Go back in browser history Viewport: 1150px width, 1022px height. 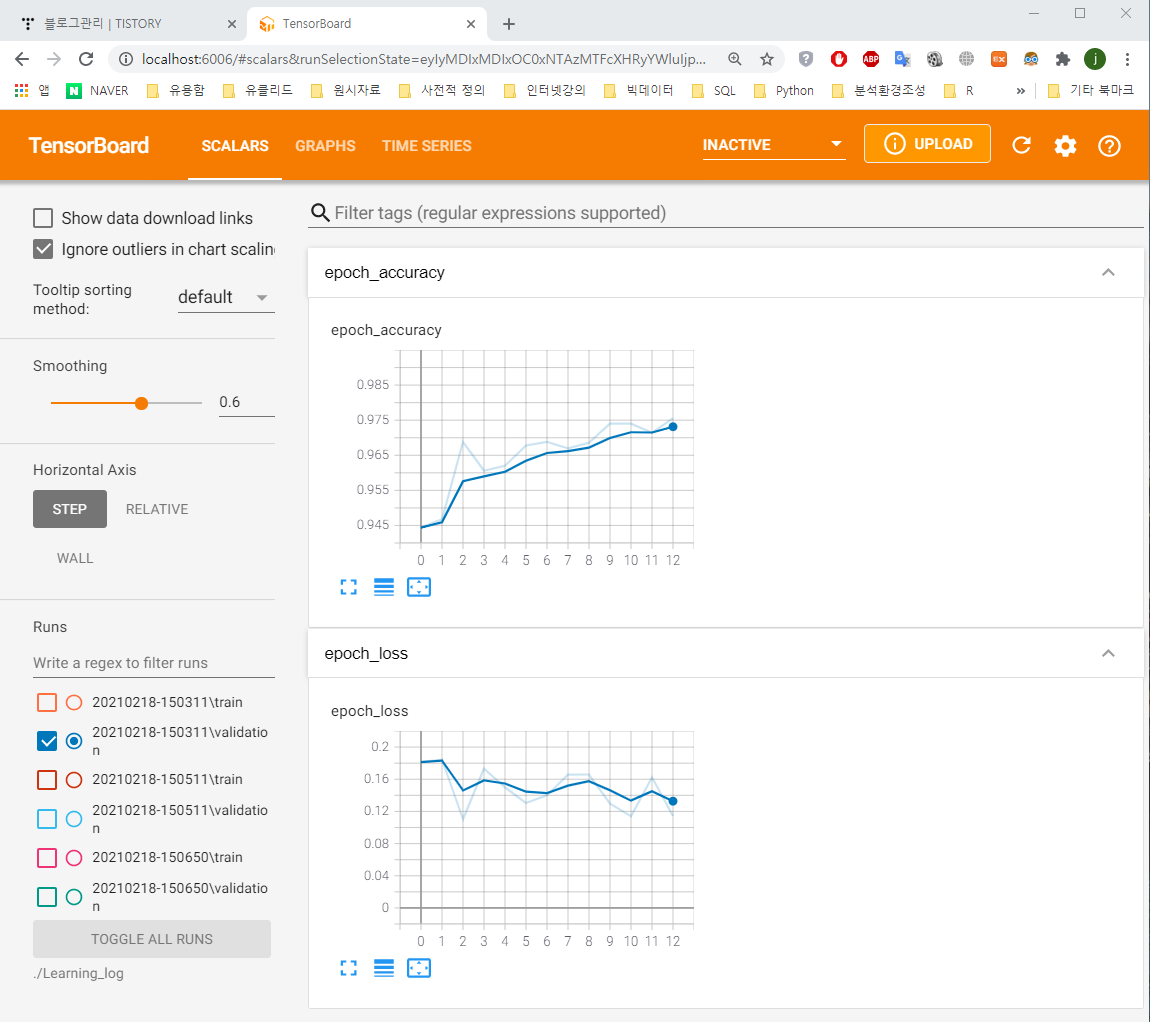pyautogui.click(x=22, y=59)
